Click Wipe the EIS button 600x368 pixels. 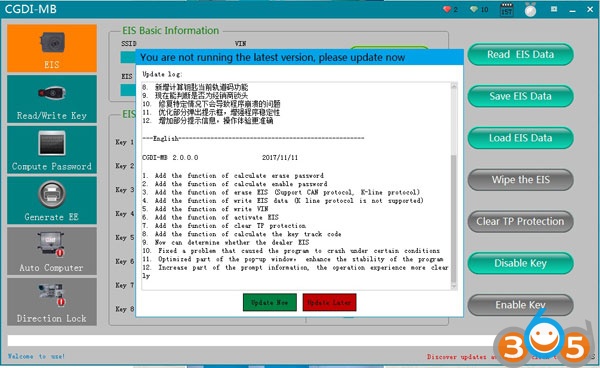click(x=520, y=179)
